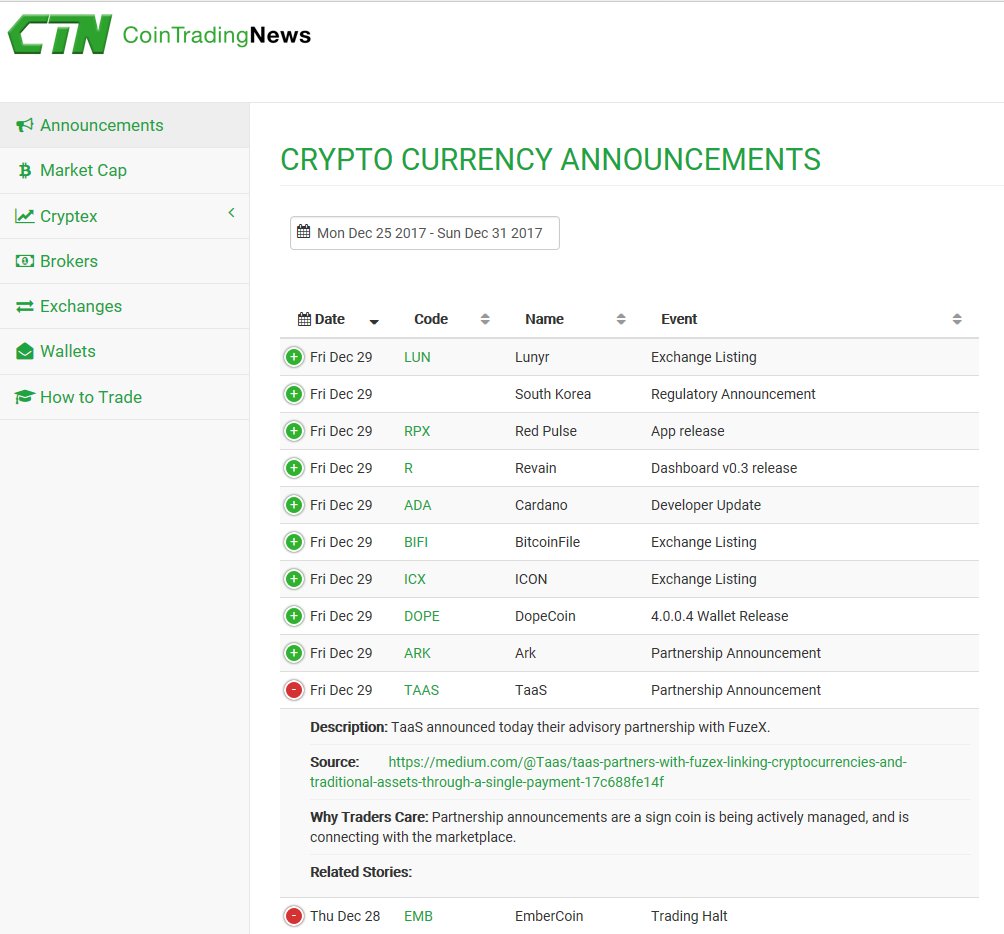1004x934 pixels.
Task: Expand the DopeCoin row details
Action: (x=294, y=616)
